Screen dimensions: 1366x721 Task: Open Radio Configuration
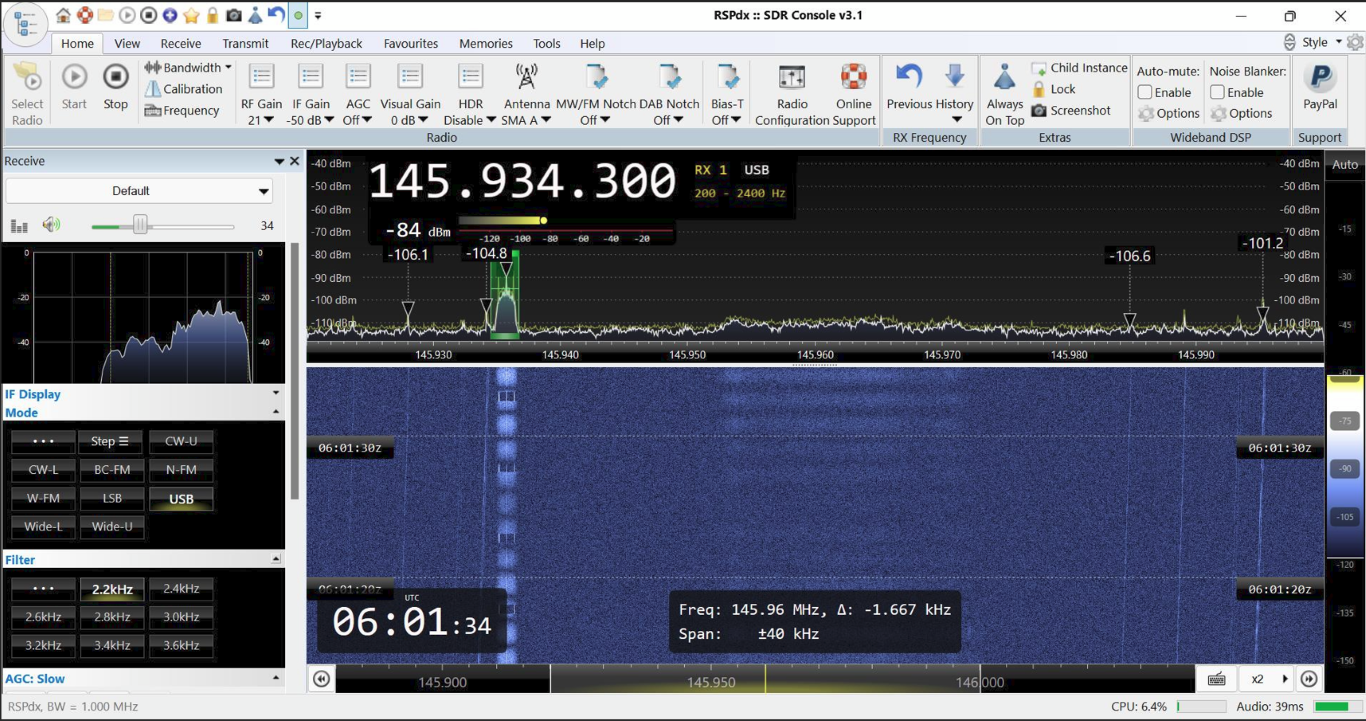[x=792, y=93]
